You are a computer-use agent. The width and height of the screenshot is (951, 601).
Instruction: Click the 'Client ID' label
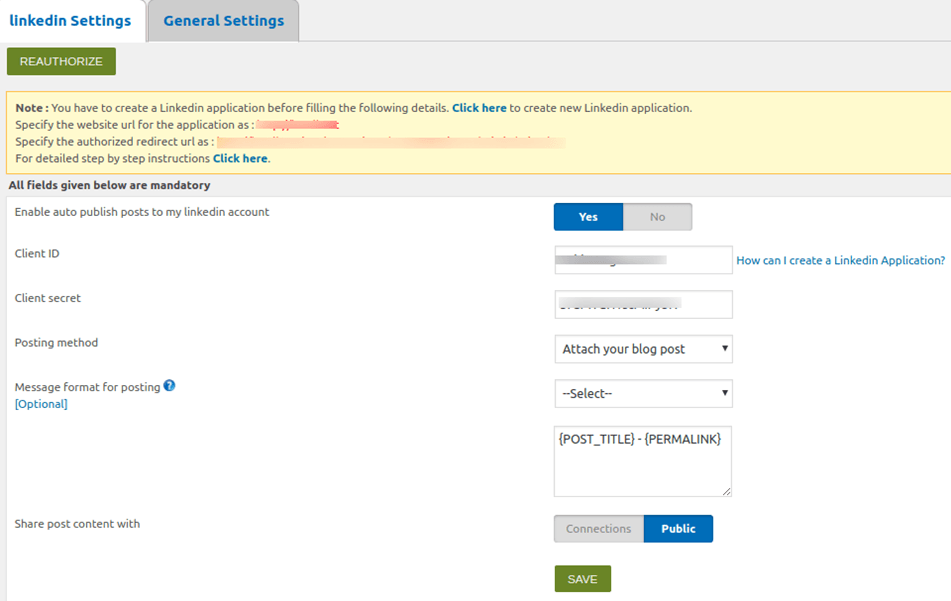click(37, 253)
